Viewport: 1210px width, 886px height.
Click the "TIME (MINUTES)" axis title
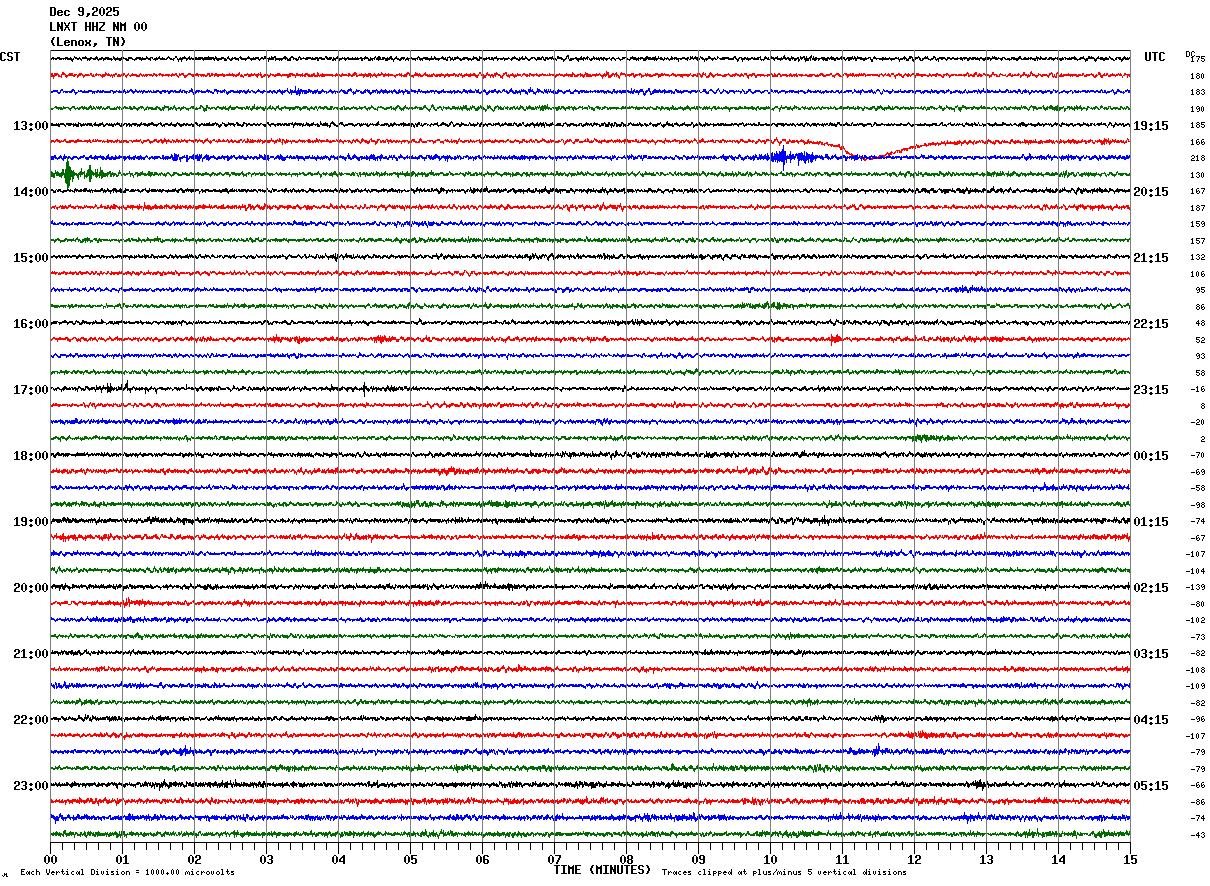pos(602,870)
